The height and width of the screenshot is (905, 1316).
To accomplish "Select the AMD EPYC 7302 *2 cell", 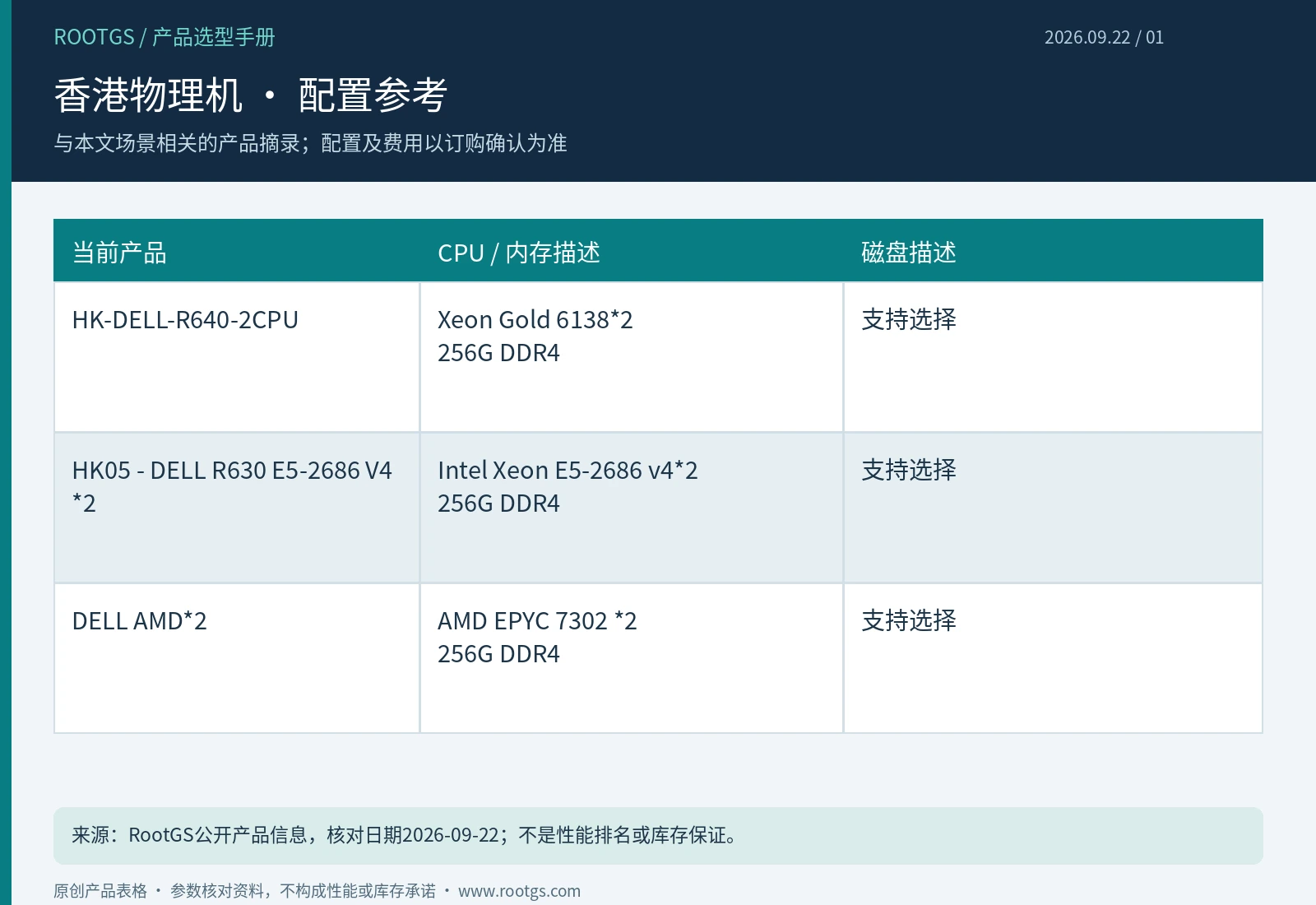I will [632, 658].
